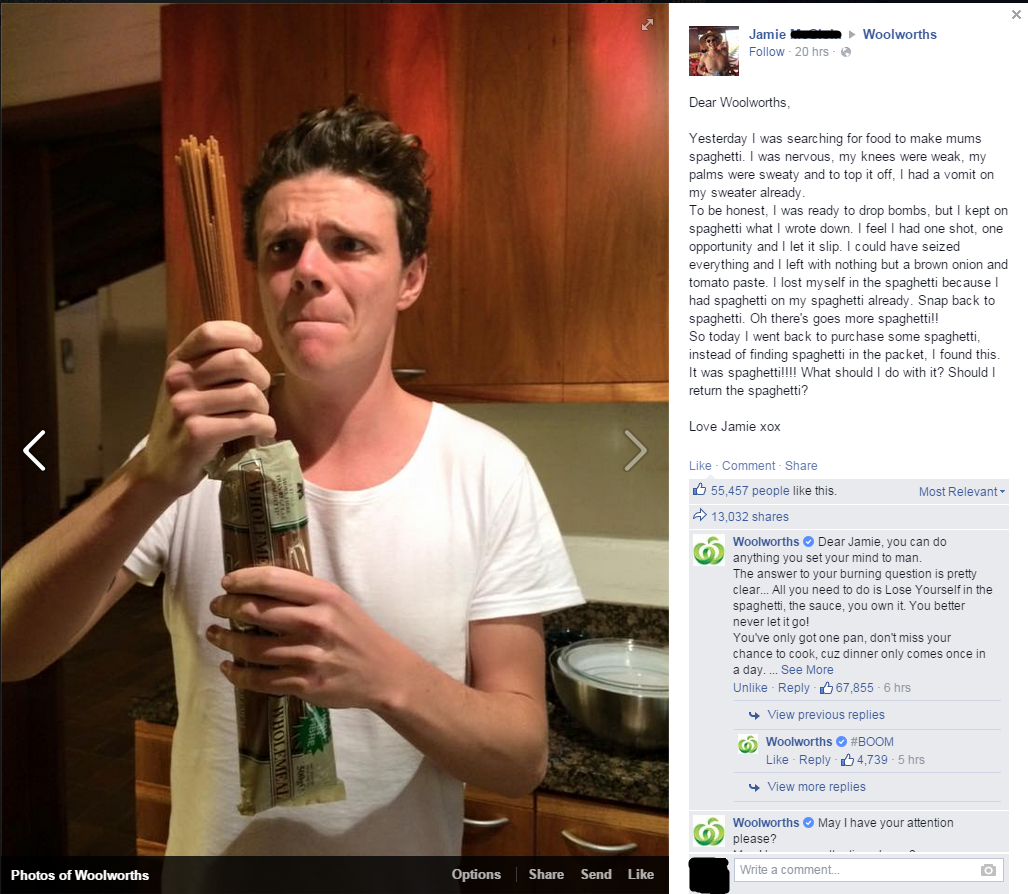Viewport: 1028px width, 894px height.
Task: Follow Jamie from the post header
Action: [x=766, y=52]
